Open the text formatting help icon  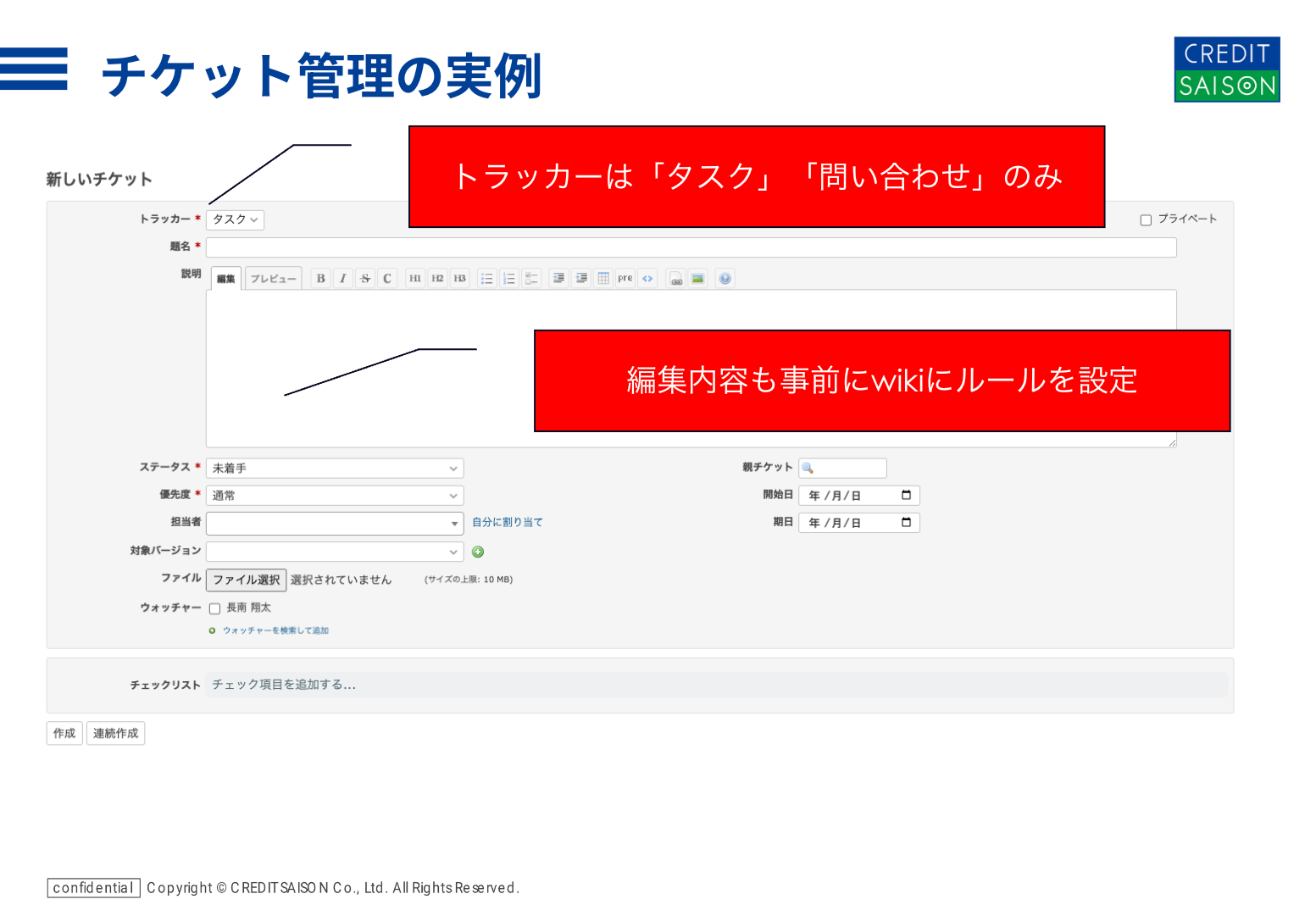click(725, 279)
